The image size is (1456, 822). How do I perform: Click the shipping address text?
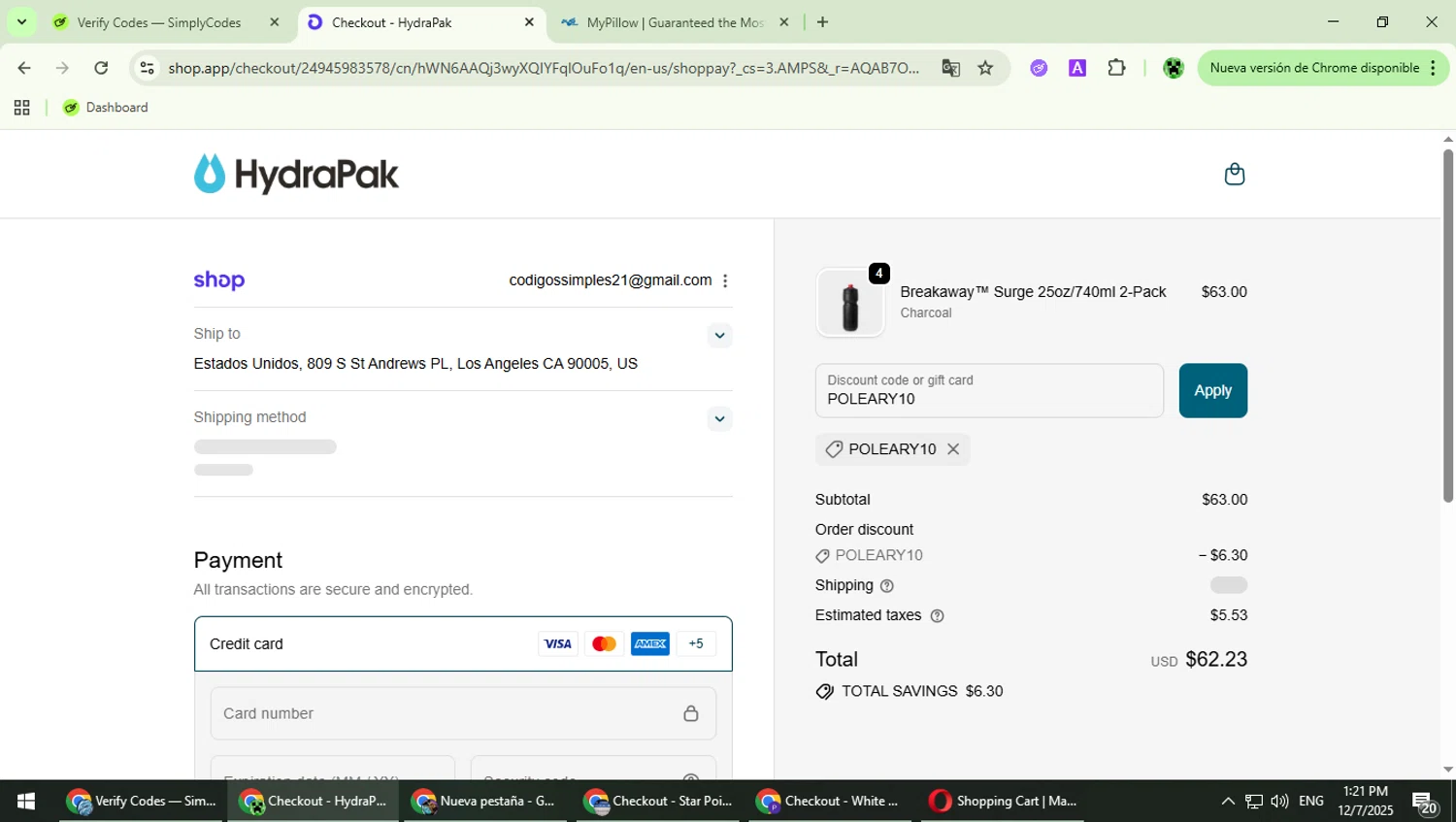tap(415, 364)
